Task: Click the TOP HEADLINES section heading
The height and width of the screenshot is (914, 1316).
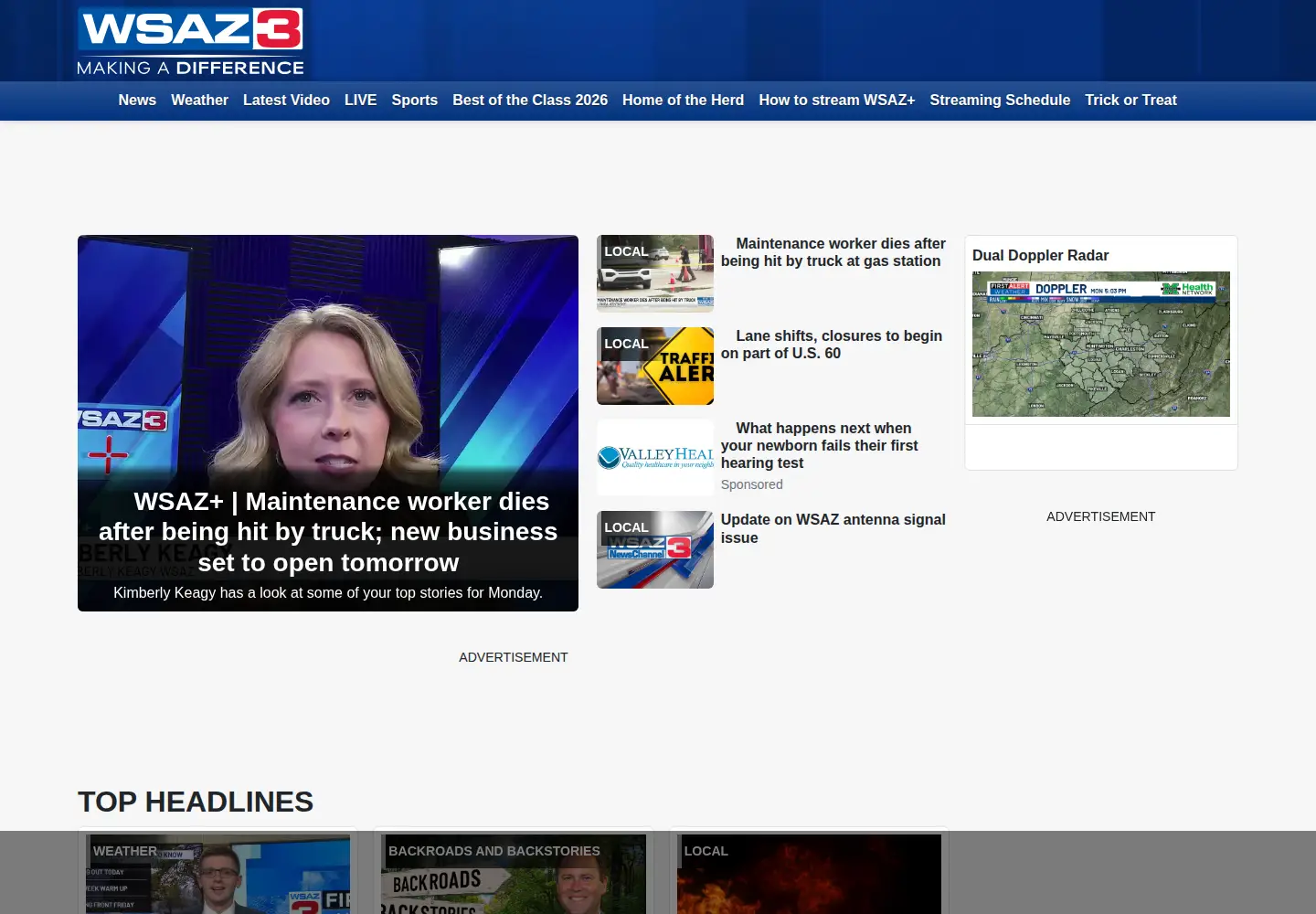Action: click(196, 802)
